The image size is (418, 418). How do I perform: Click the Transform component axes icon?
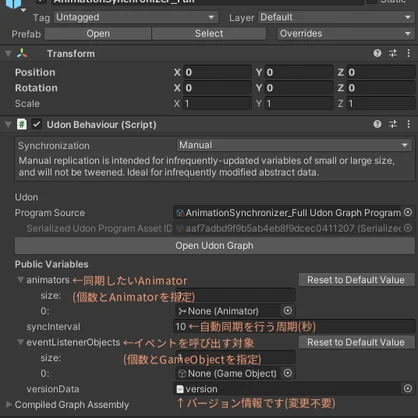coord(22,53)
